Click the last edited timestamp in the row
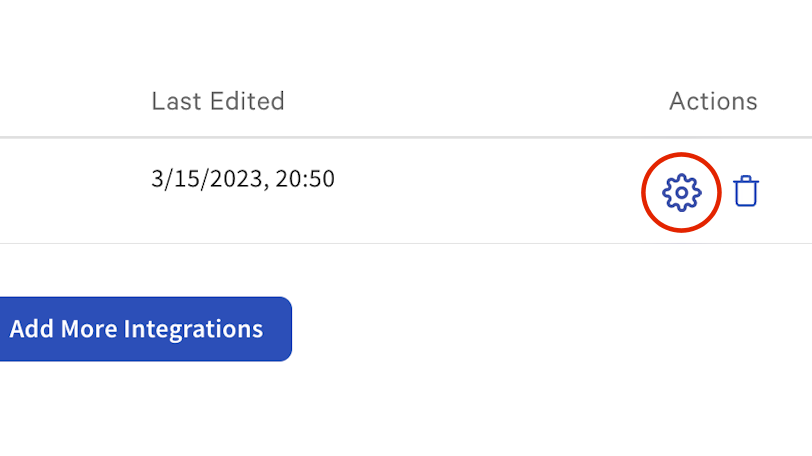This screenshot has width=812, height=456. [243, 179]
